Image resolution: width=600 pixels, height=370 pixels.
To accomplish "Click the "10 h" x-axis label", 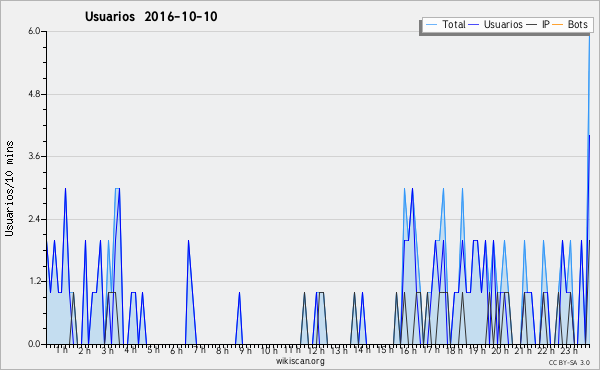I will click(x=269, y=350).
